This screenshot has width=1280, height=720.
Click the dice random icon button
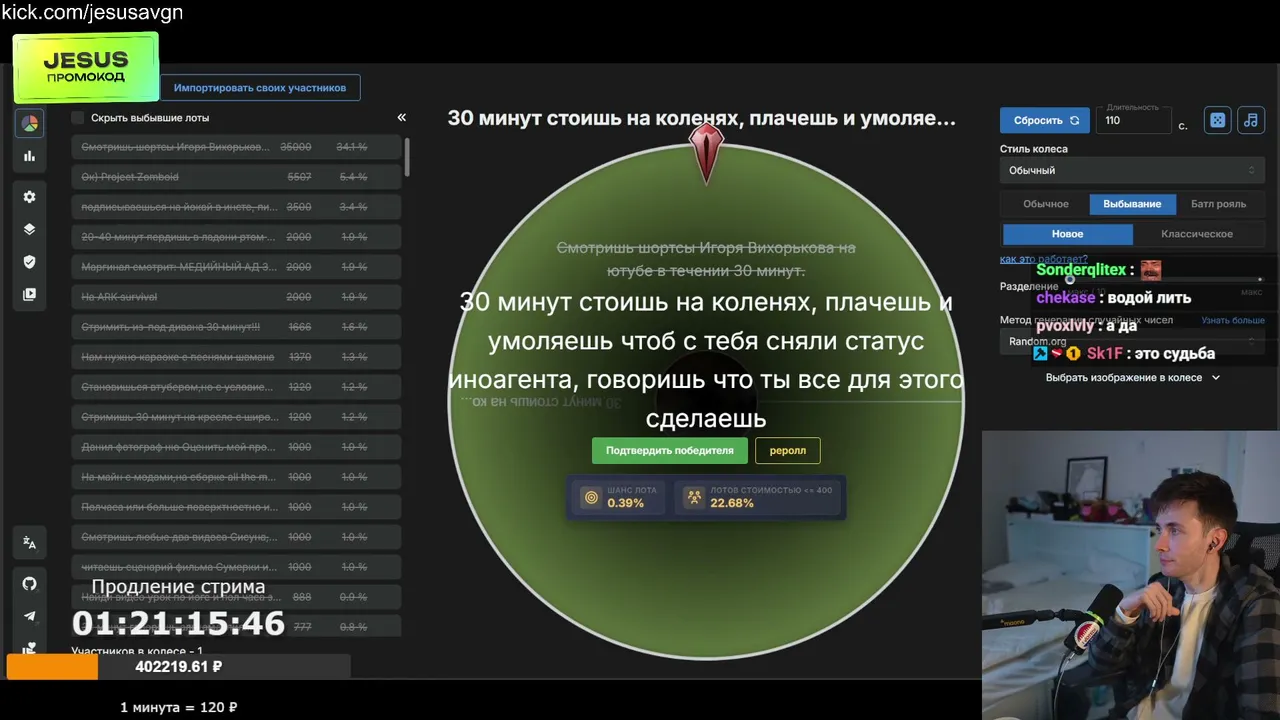click(x=1218, y=120)
